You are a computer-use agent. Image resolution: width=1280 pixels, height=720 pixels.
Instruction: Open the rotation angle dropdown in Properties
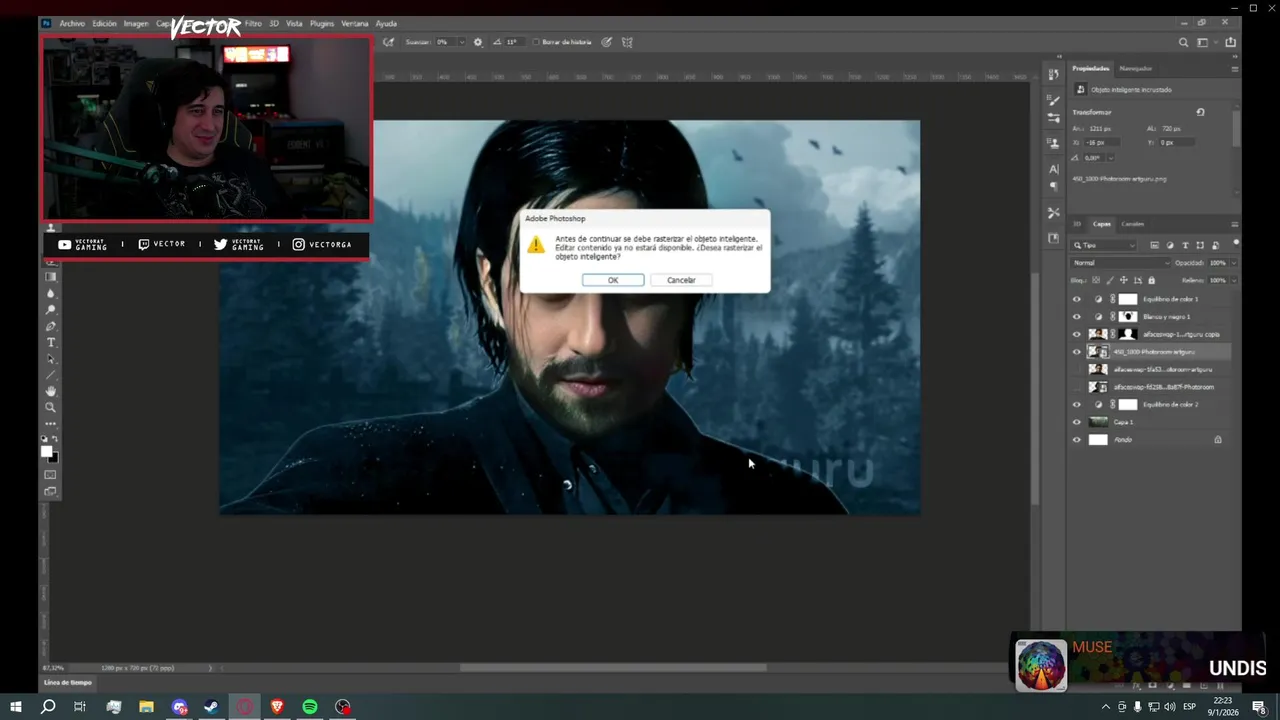(x=1111, y=158)
